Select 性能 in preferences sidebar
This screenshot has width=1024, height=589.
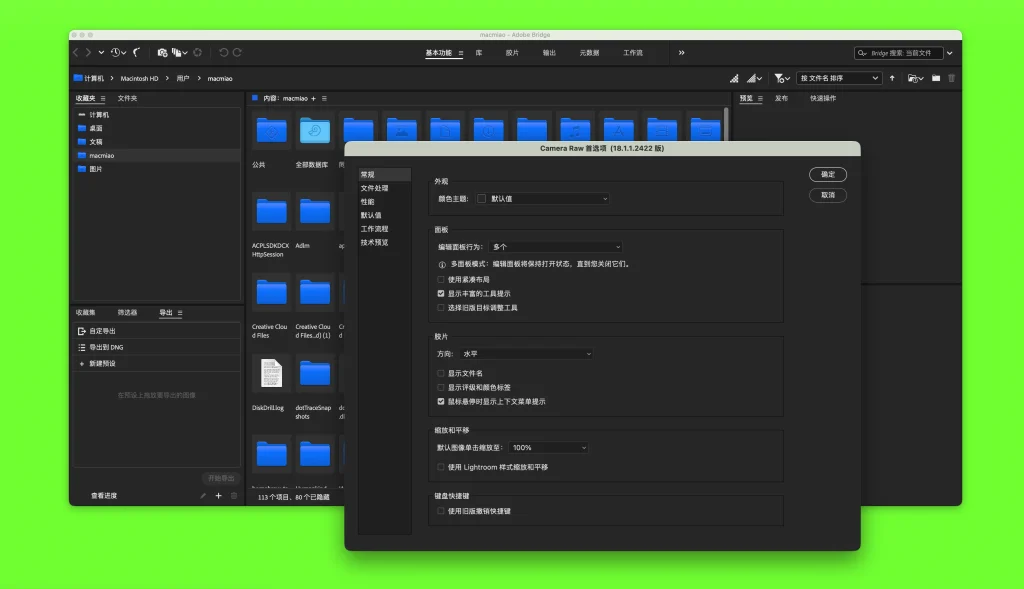[x=368, y=202]
